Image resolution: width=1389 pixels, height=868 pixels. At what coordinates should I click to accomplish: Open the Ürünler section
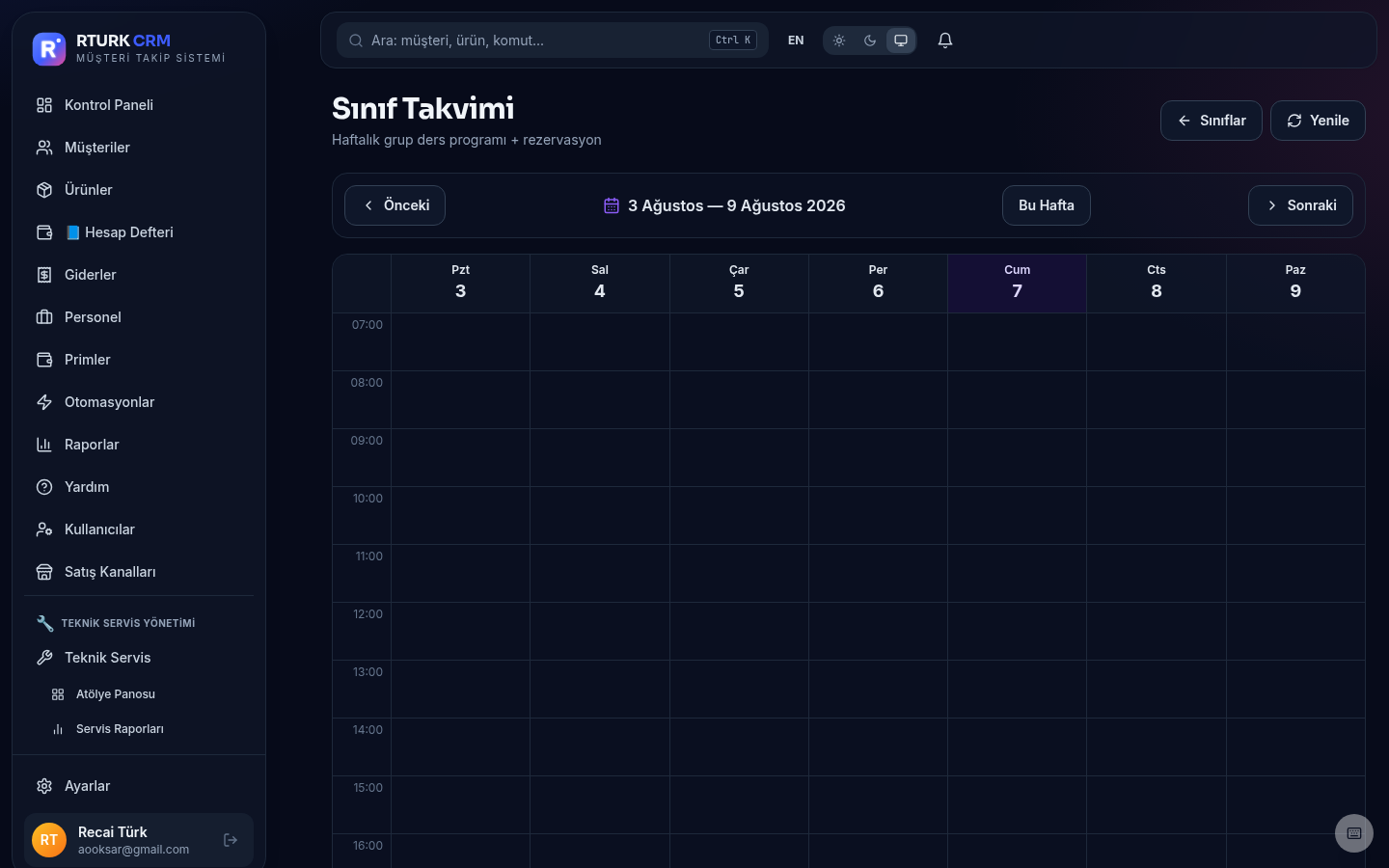(x=139, y=190)
